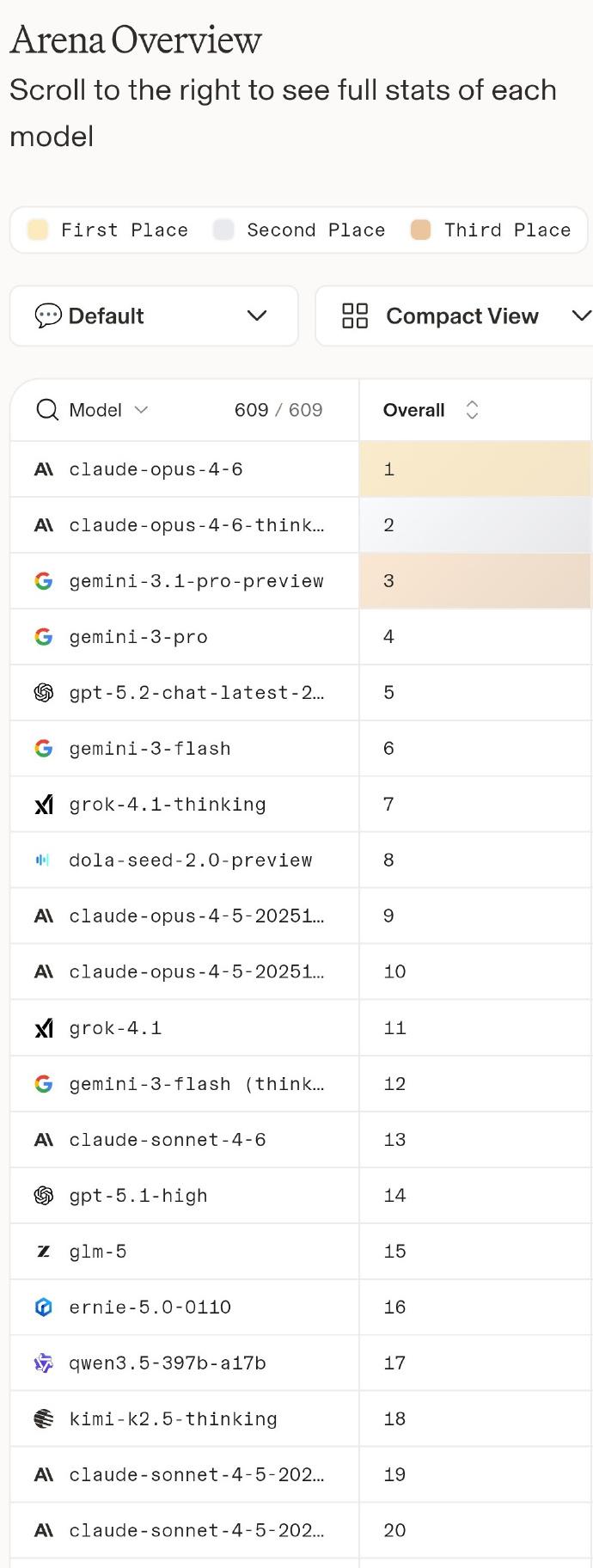Select the gemini-3-pro model name
The width and height of the screenshot is (593, 1568).
(138, 637)
